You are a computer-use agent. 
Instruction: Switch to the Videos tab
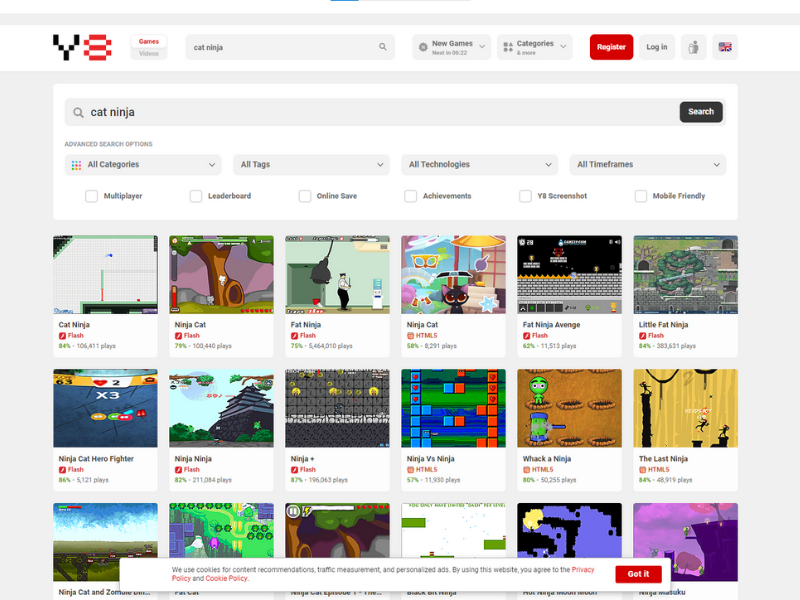148,54
